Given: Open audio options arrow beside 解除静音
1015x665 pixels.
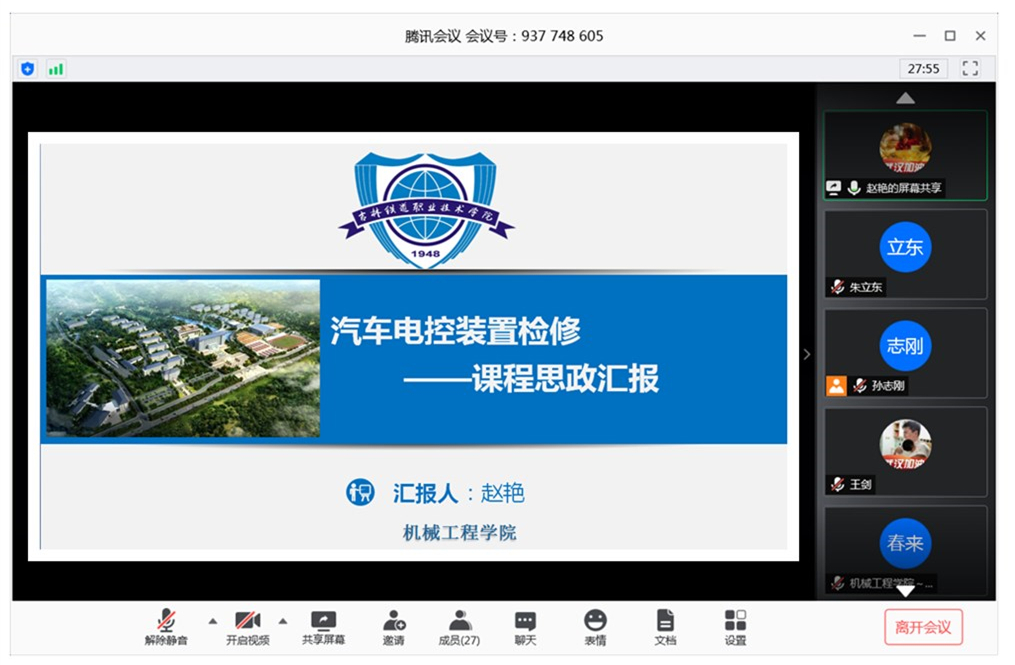Looking at the screenshot, I should click(212, 620).
